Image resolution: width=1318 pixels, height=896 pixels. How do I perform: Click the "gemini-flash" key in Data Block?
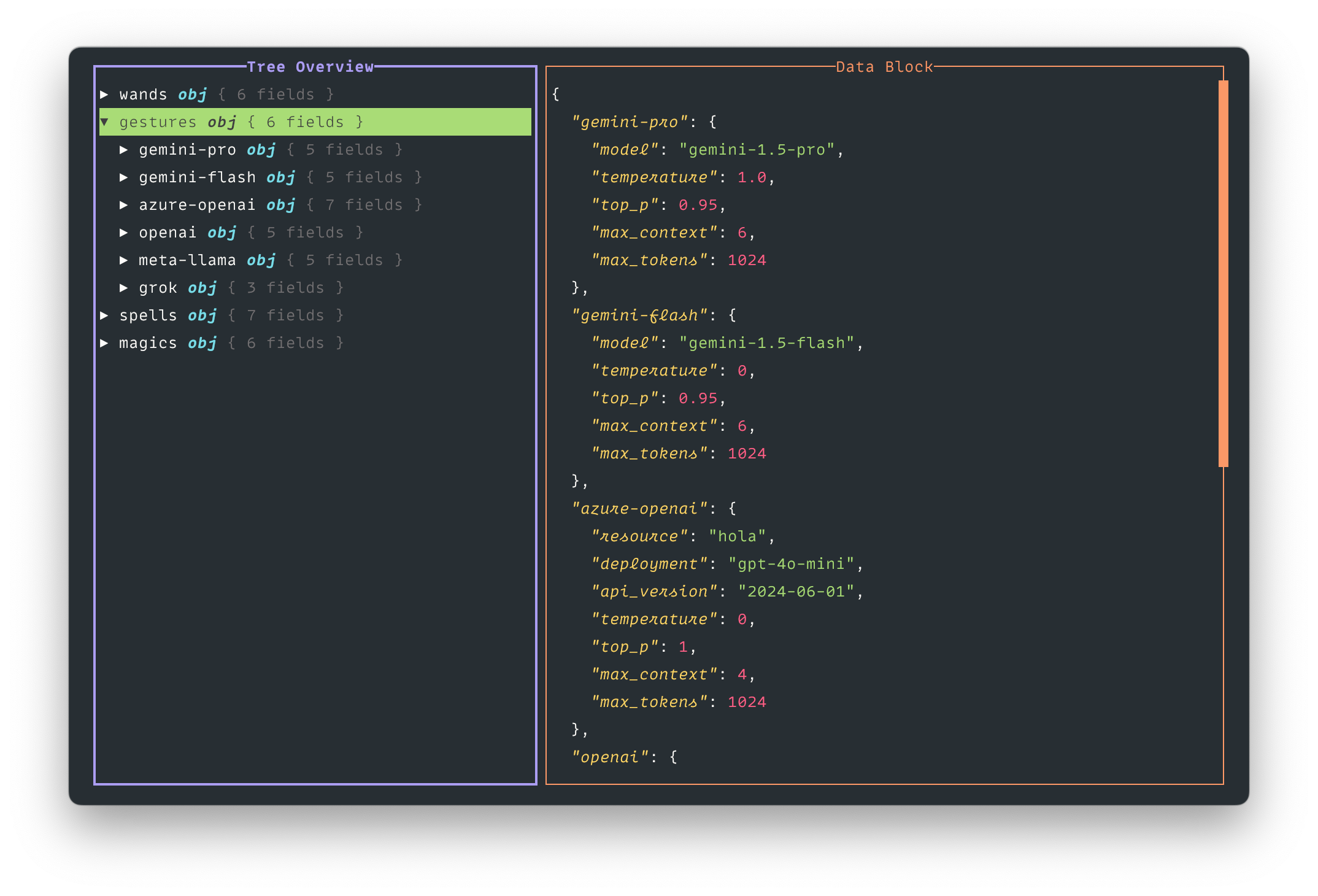click(639, 315)
